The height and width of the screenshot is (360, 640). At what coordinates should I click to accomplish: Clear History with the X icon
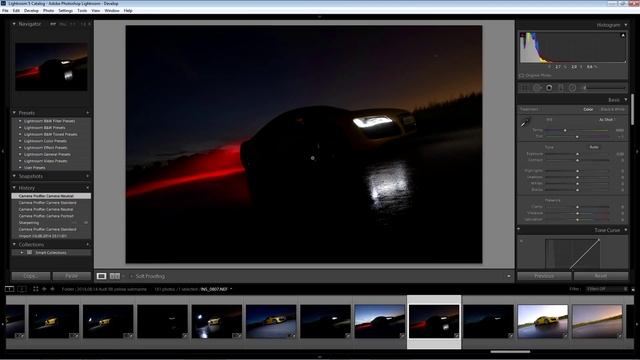(87, 188)
